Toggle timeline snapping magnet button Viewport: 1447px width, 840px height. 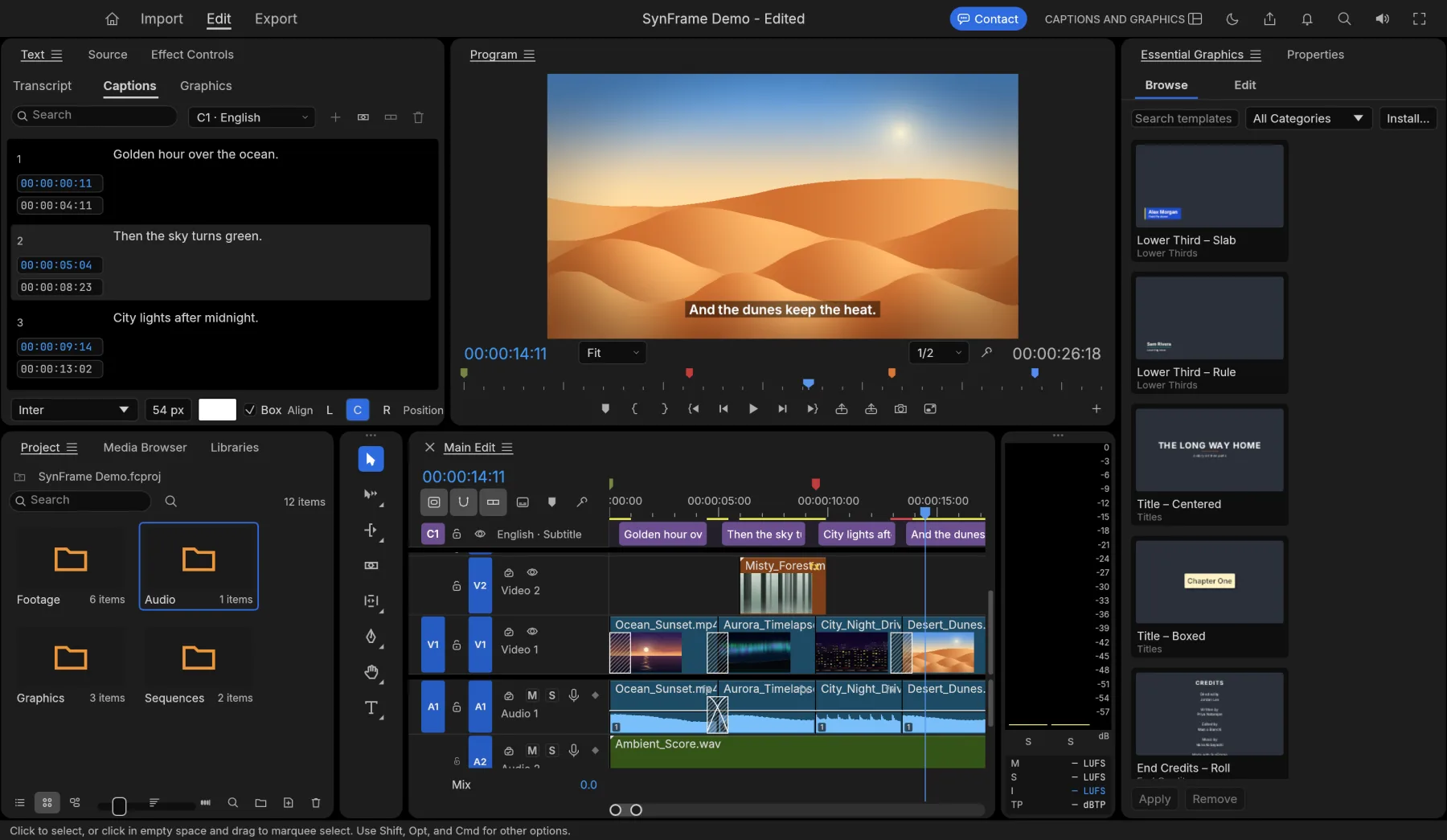464,502
